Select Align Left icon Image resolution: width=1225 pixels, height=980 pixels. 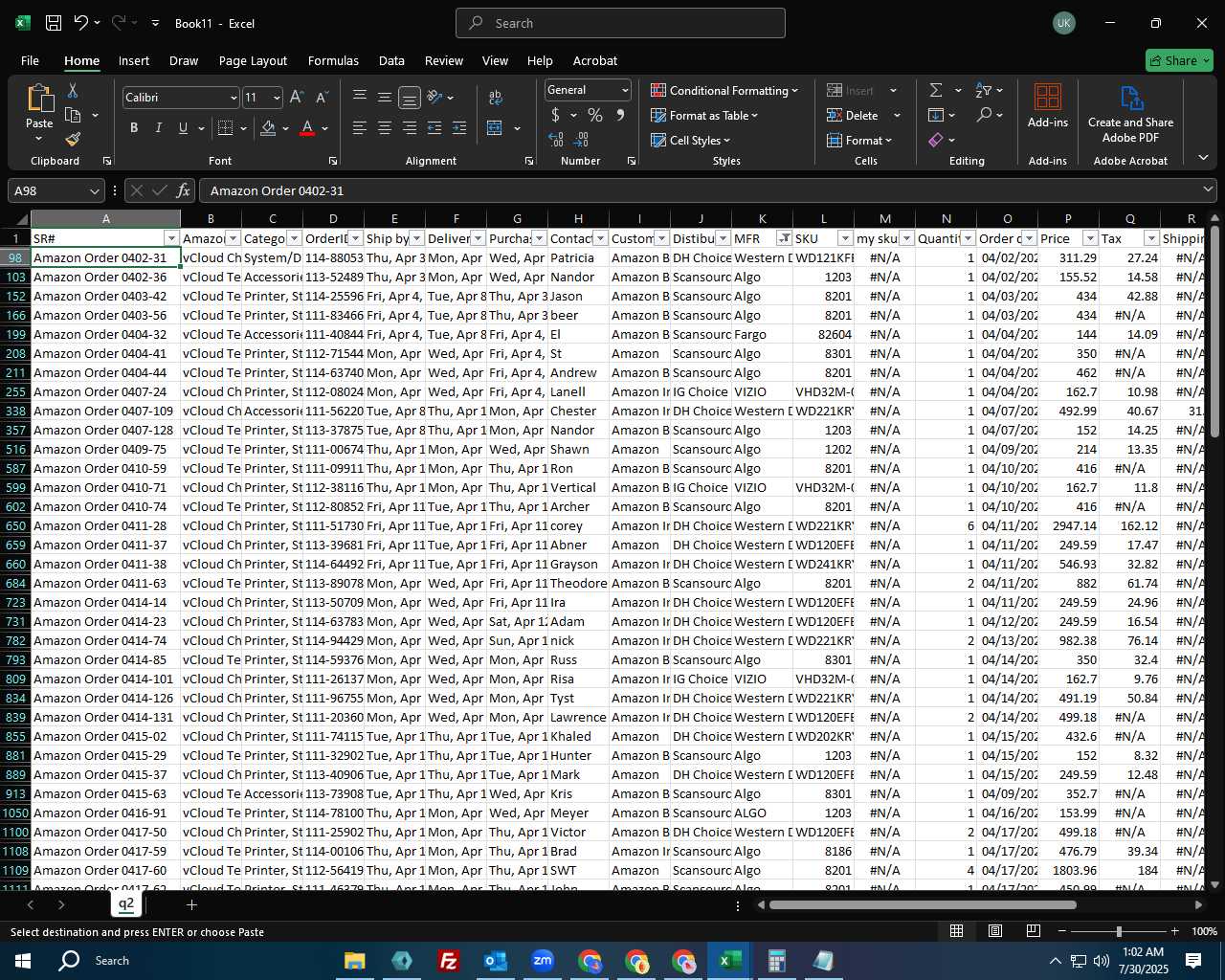[x=360, y=128]
